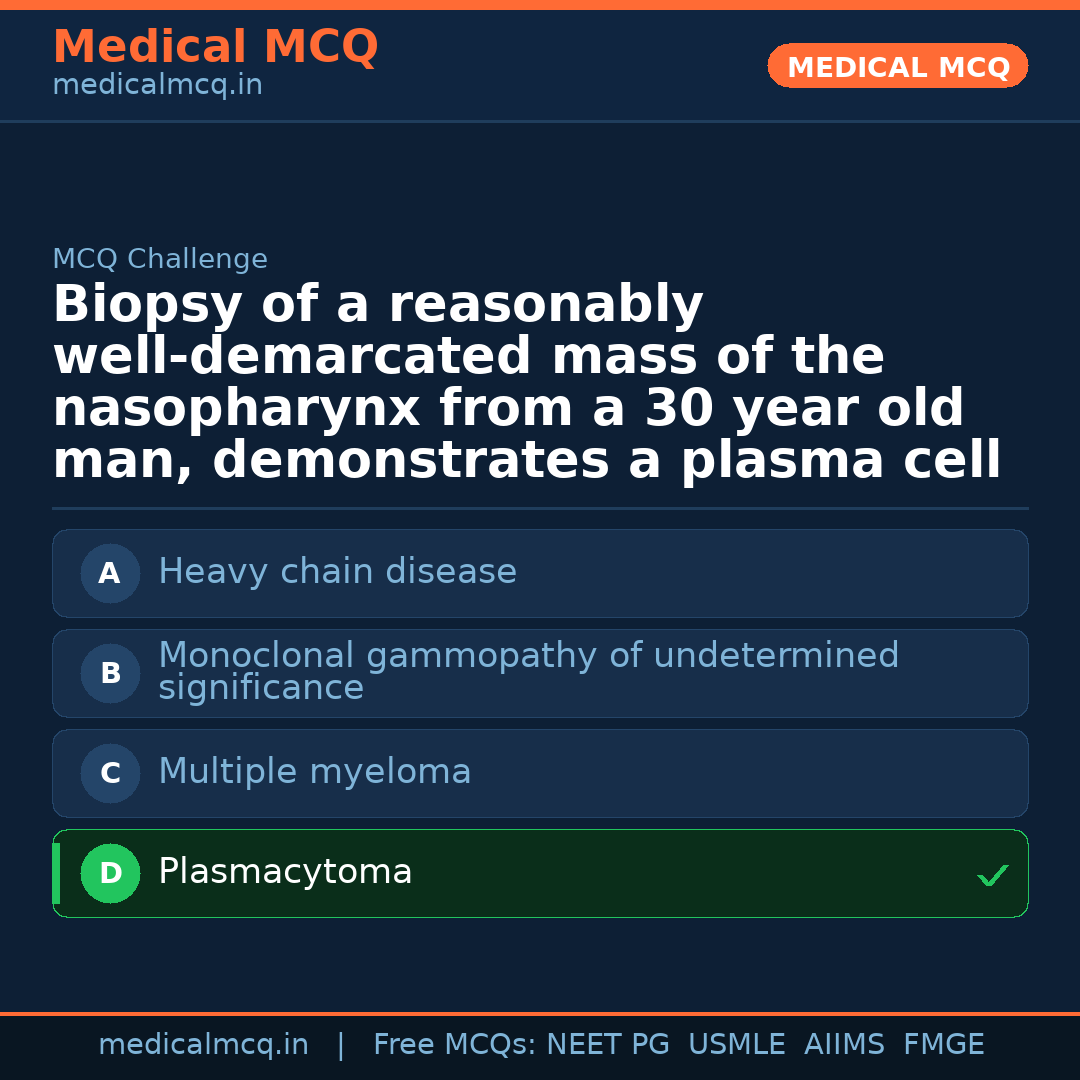Open medicalmcq.in link in the footer
Image resolution: width=1080 pixels, height=1080 pixels.
pyautogui.click(x=203, y=1045)
